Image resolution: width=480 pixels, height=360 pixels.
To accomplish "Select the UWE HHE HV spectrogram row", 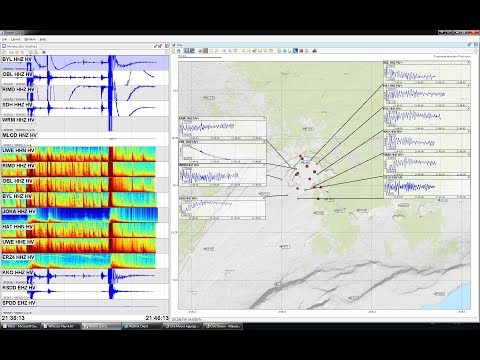I will pos(85,245).
